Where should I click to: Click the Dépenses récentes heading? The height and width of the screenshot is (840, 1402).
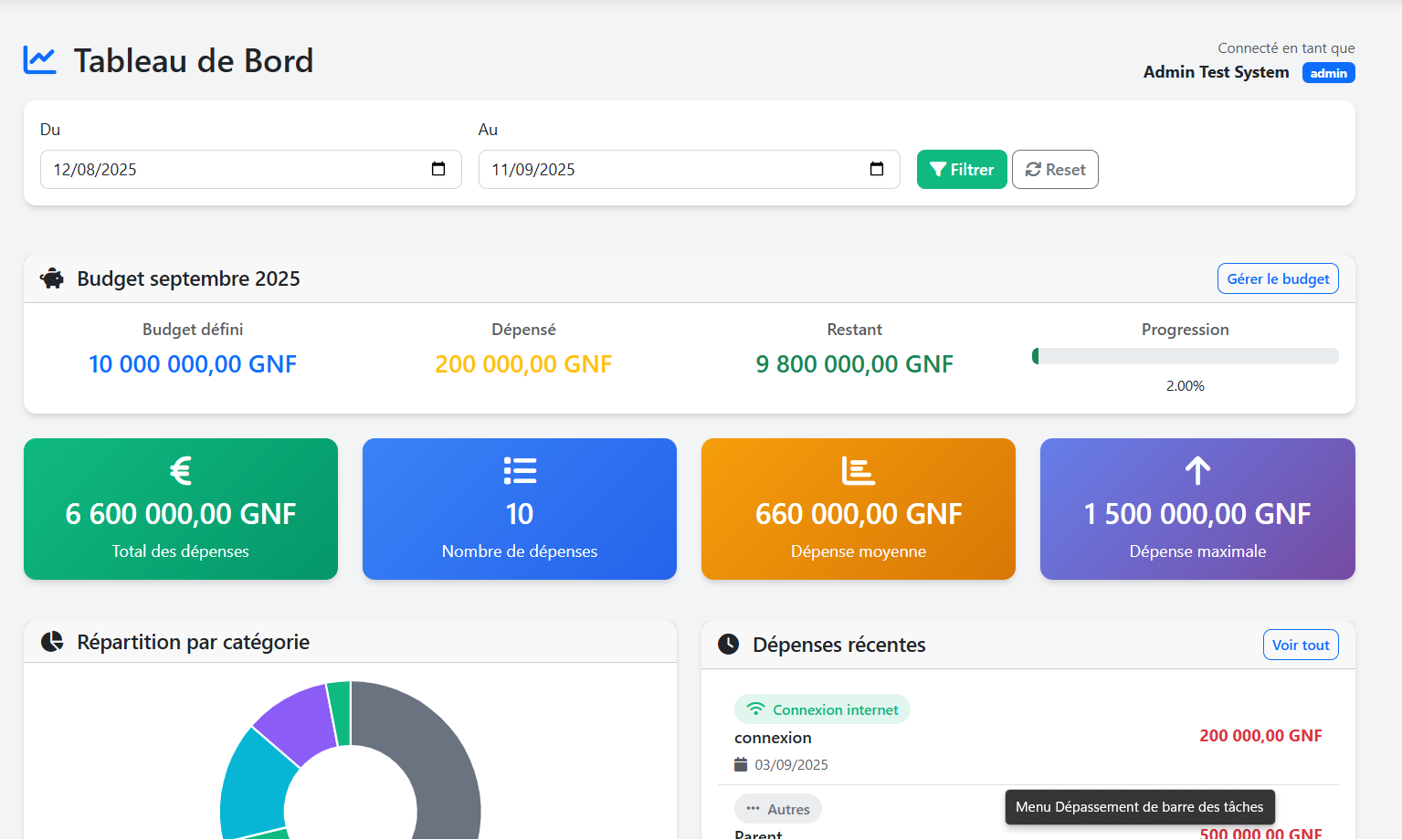pos(839,645)
